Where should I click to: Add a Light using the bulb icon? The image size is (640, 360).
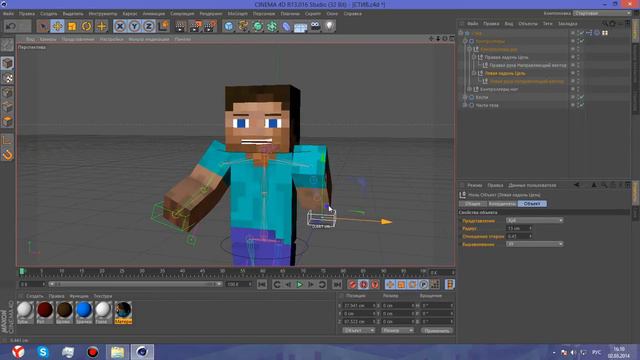pyautogui.click(x=329, y=27)
